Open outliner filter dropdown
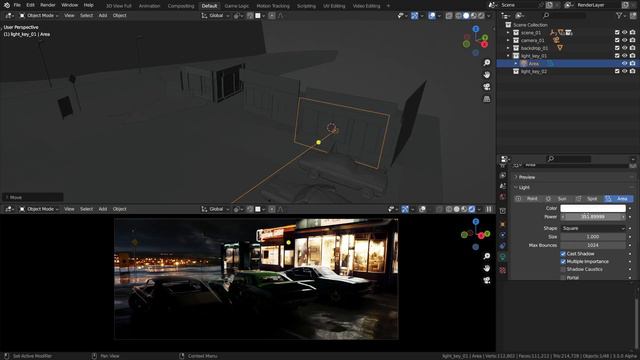640x360 pixels. 620,16
